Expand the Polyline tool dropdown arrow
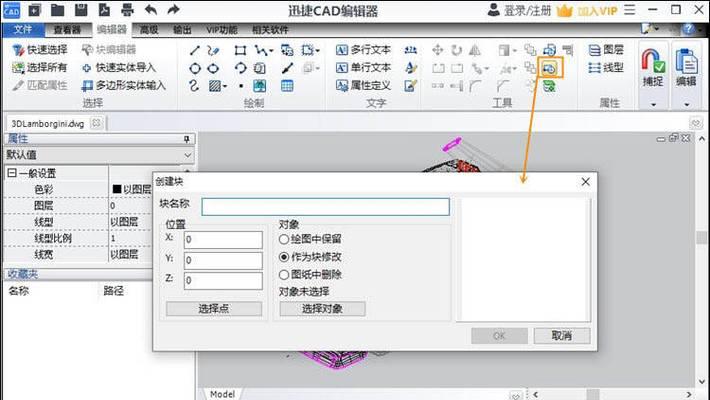This screenshot has width=710, height=400. click(x=271, y=50)
